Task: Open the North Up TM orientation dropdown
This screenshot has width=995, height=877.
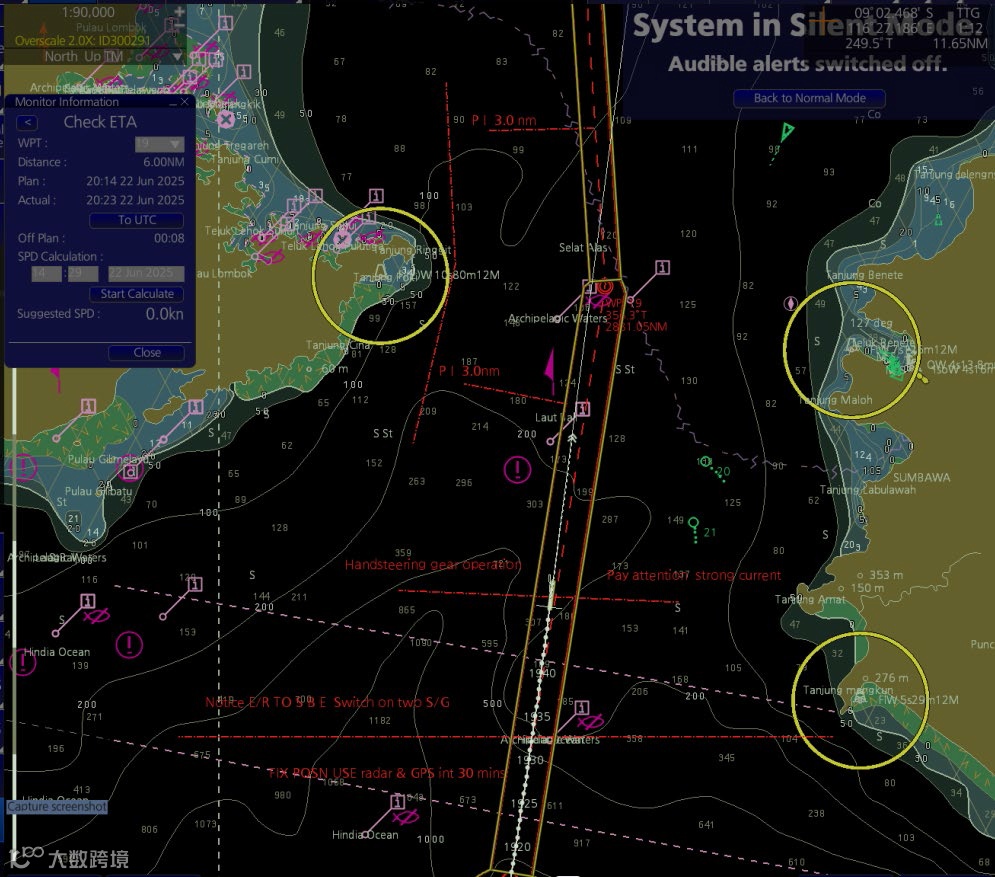Action: click(x=177, y=56)
